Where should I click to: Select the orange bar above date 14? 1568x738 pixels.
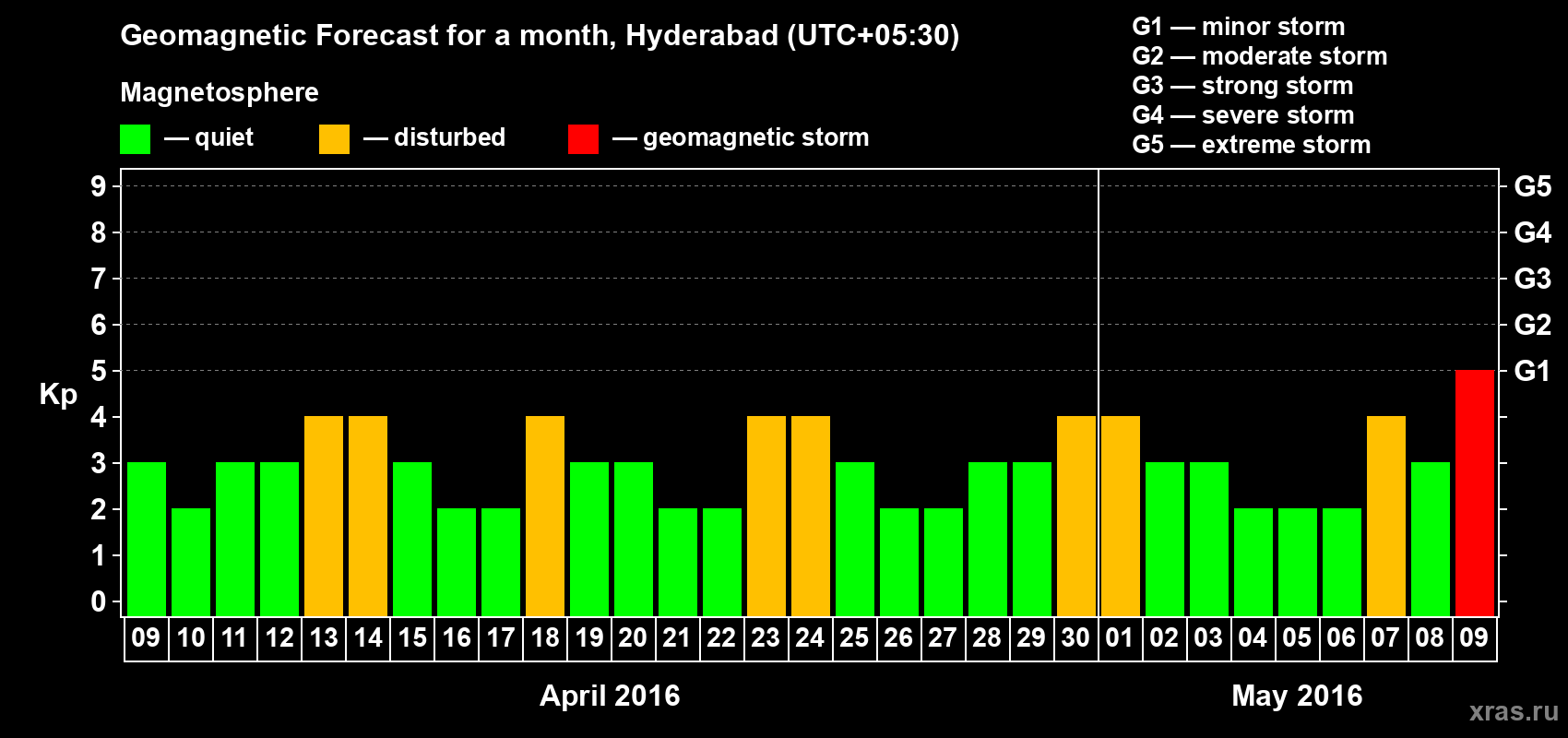[368, 516]
